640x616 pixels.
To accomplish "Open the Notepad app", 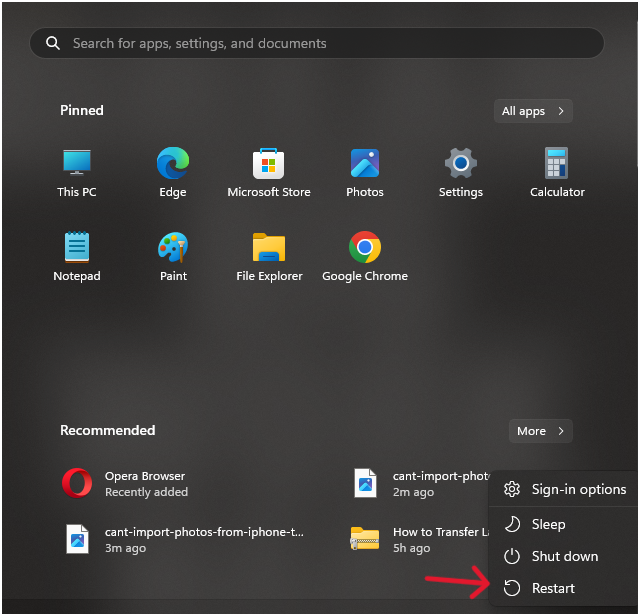I will tap(77, 257).
